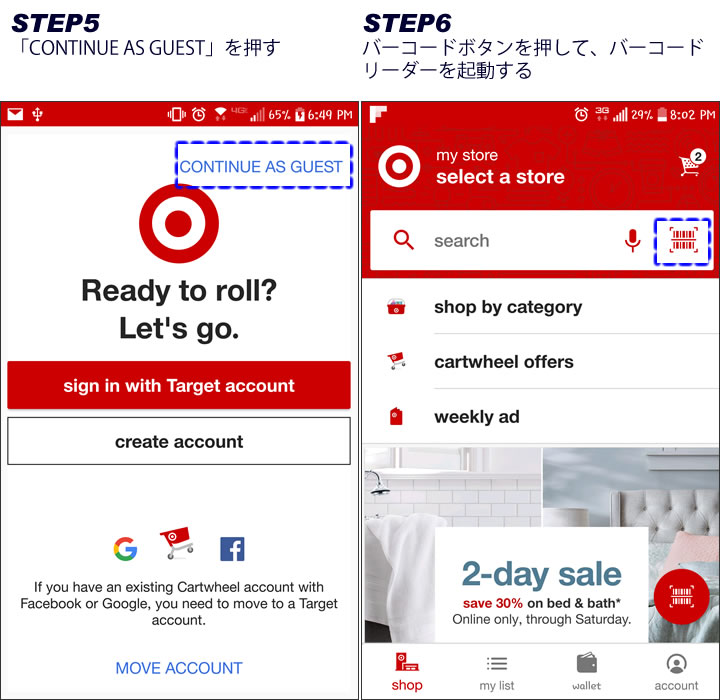Tap the Facebook logo icon

232,549
